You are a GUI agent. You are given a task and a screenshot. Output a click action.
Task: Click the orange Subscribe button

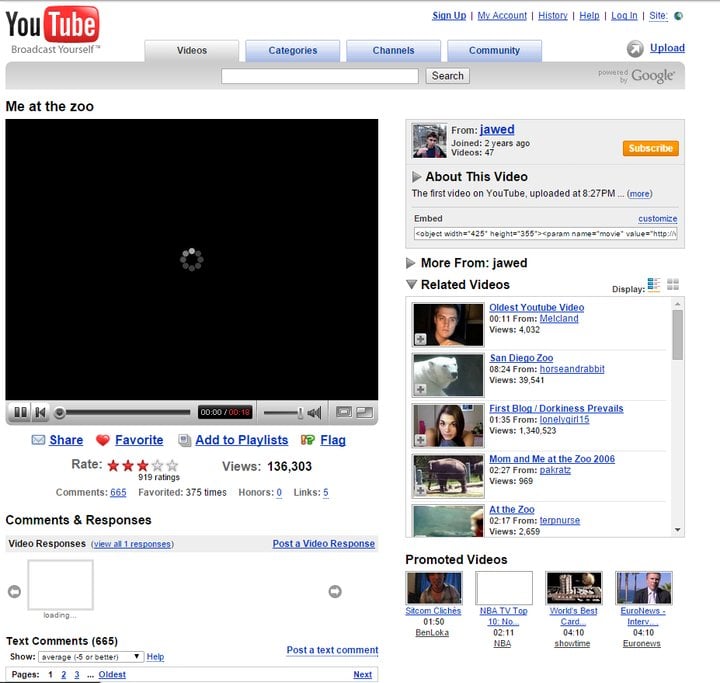[x=650, y=148]
